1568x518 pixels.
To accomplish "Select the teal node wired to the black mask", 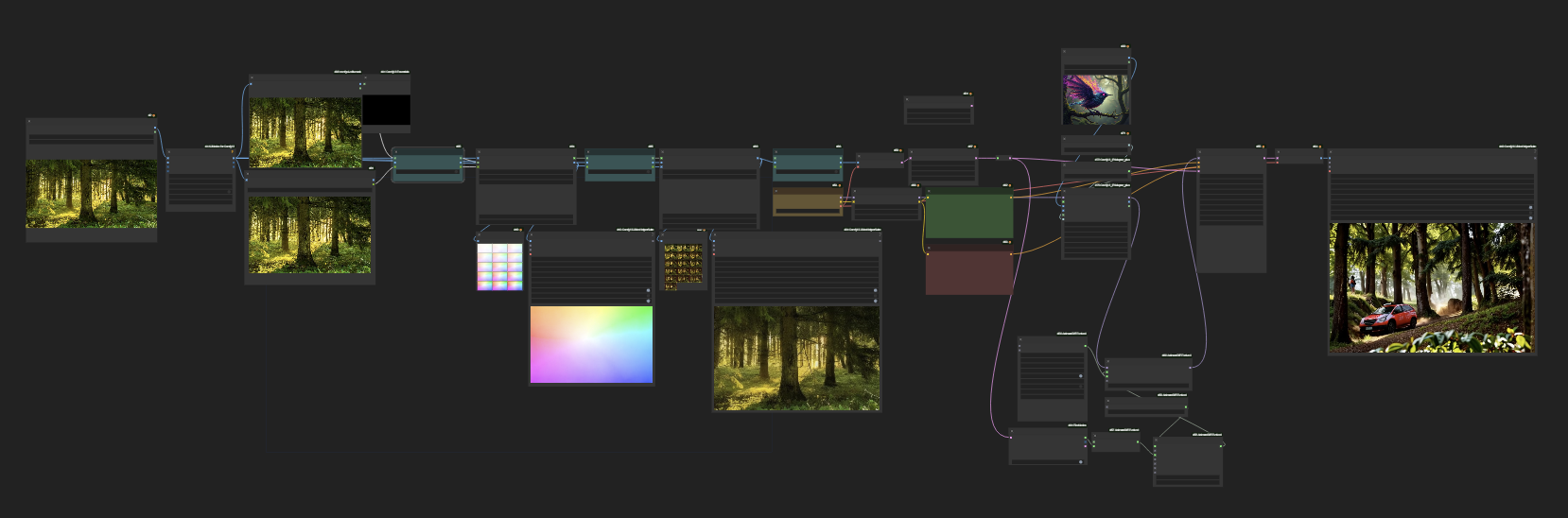I will (427, 164).
